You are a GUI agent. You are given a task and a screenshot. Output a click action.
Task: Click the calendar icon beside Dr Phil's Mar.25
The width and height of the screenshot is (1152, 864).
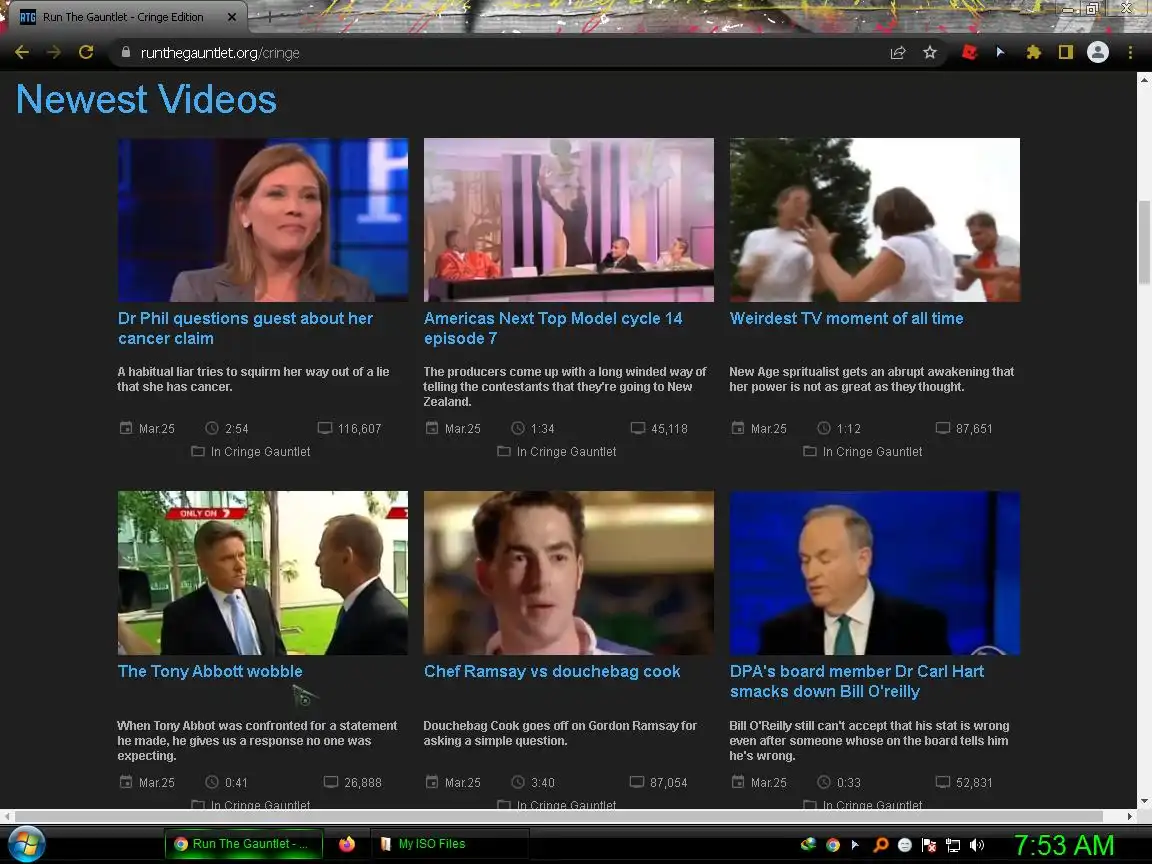tap(126, 428)
